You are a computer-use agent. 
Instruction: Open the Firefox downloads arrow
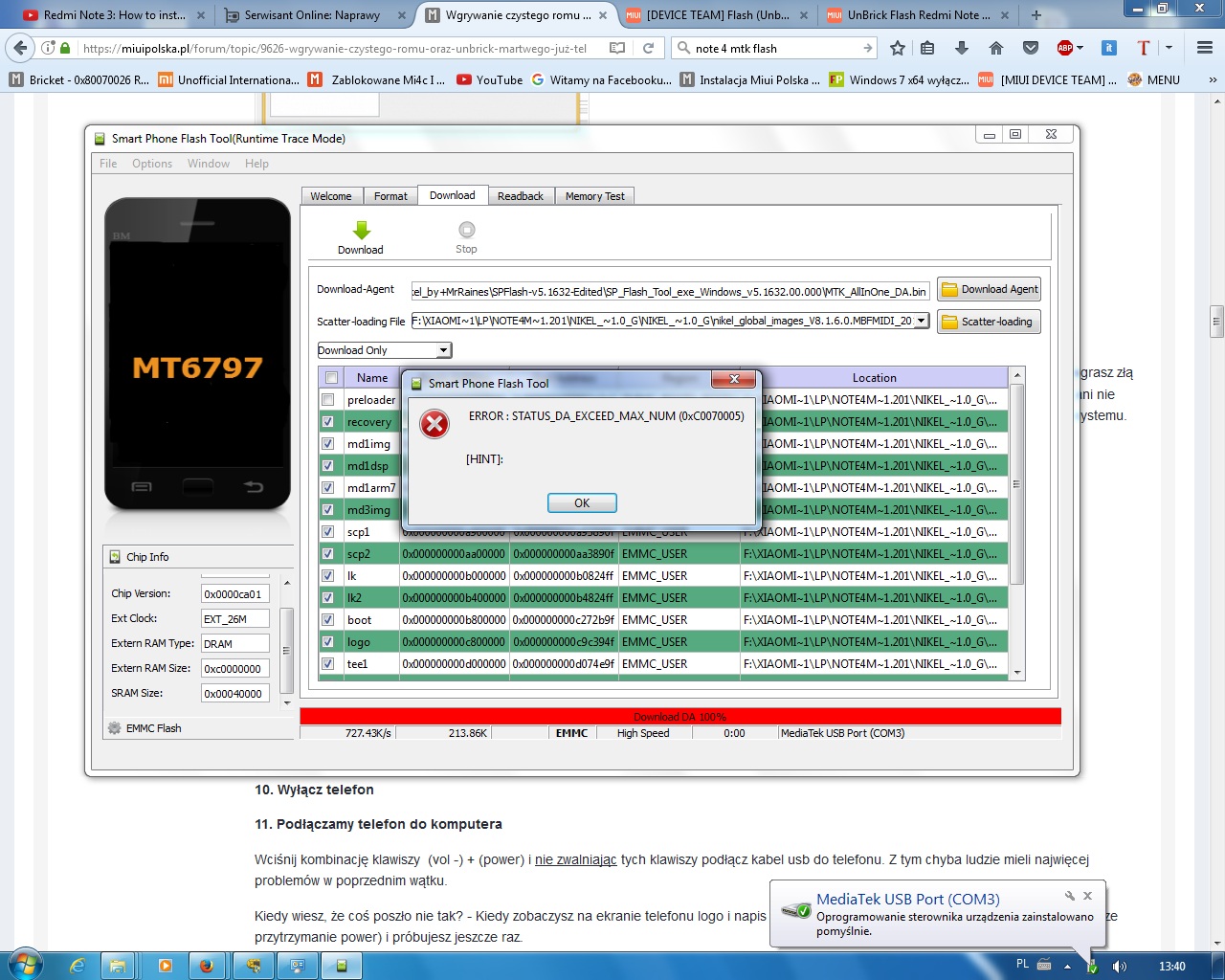click(962, 48)
